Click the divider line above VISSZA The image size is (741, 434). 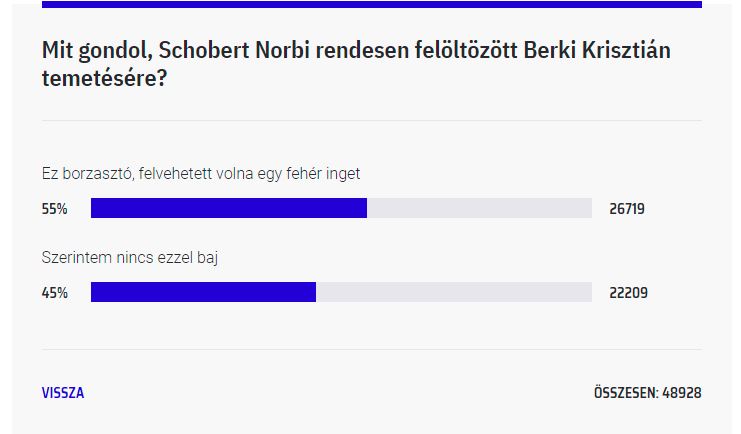click(372, 350)
